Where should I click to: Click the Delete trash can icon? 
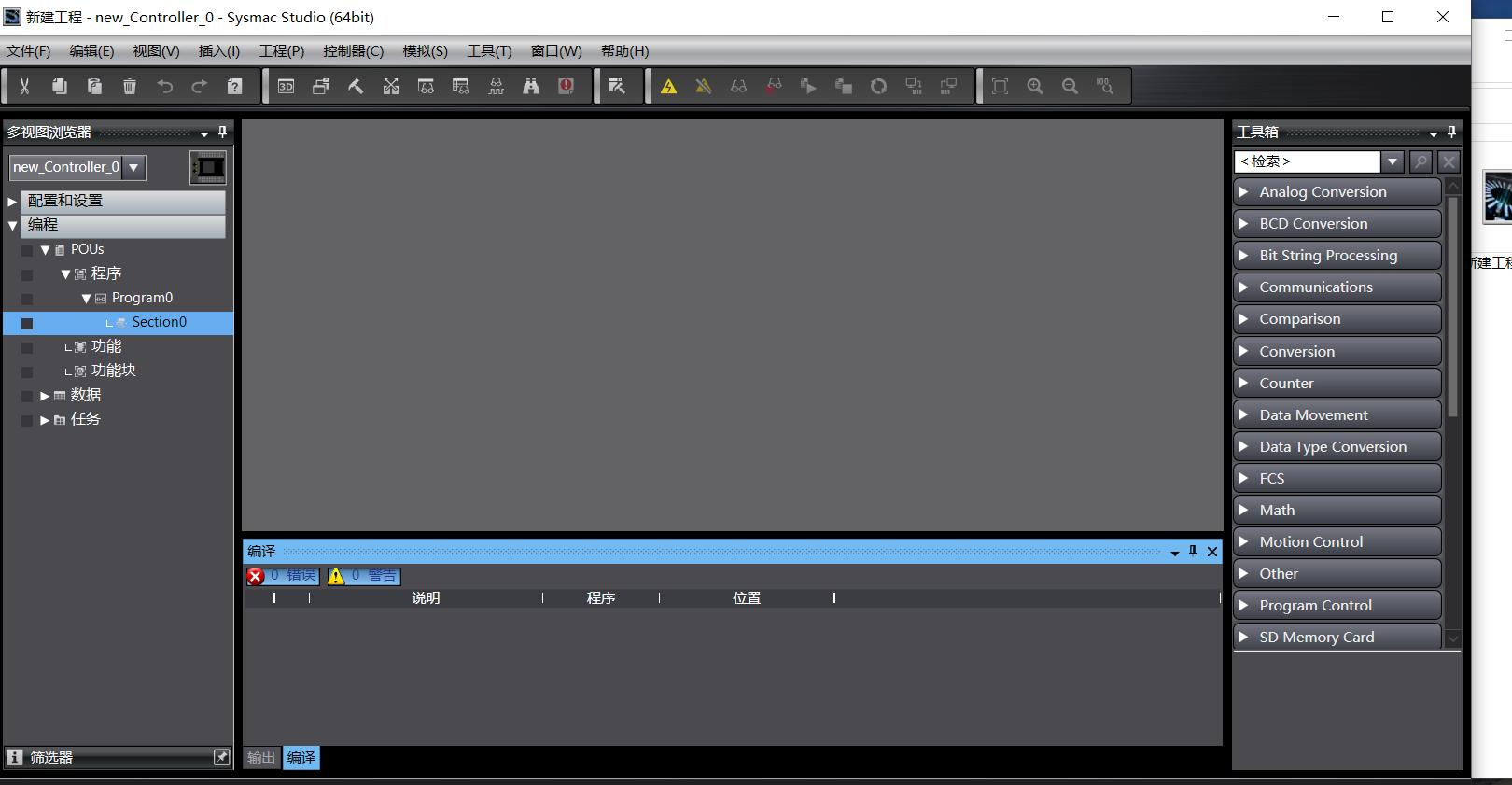(130, 87)
